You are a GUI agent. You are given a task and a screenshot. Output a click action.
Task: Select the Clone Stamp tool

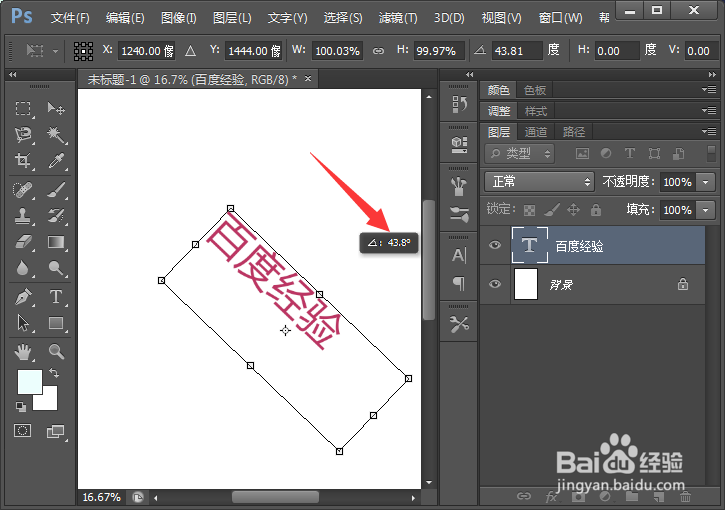point(23,216)
